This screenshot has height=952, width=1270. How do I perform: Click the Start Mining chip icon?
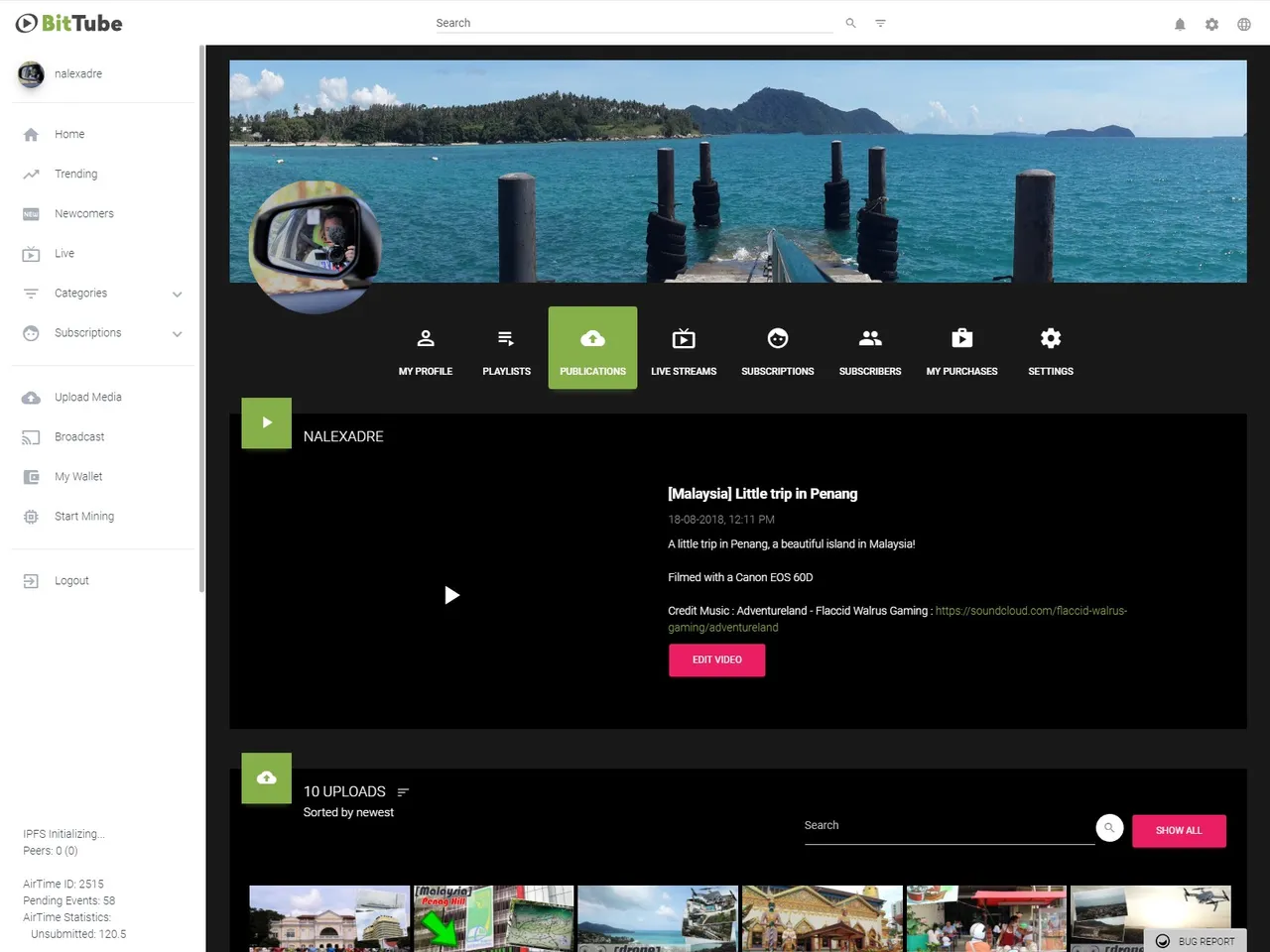31,517
